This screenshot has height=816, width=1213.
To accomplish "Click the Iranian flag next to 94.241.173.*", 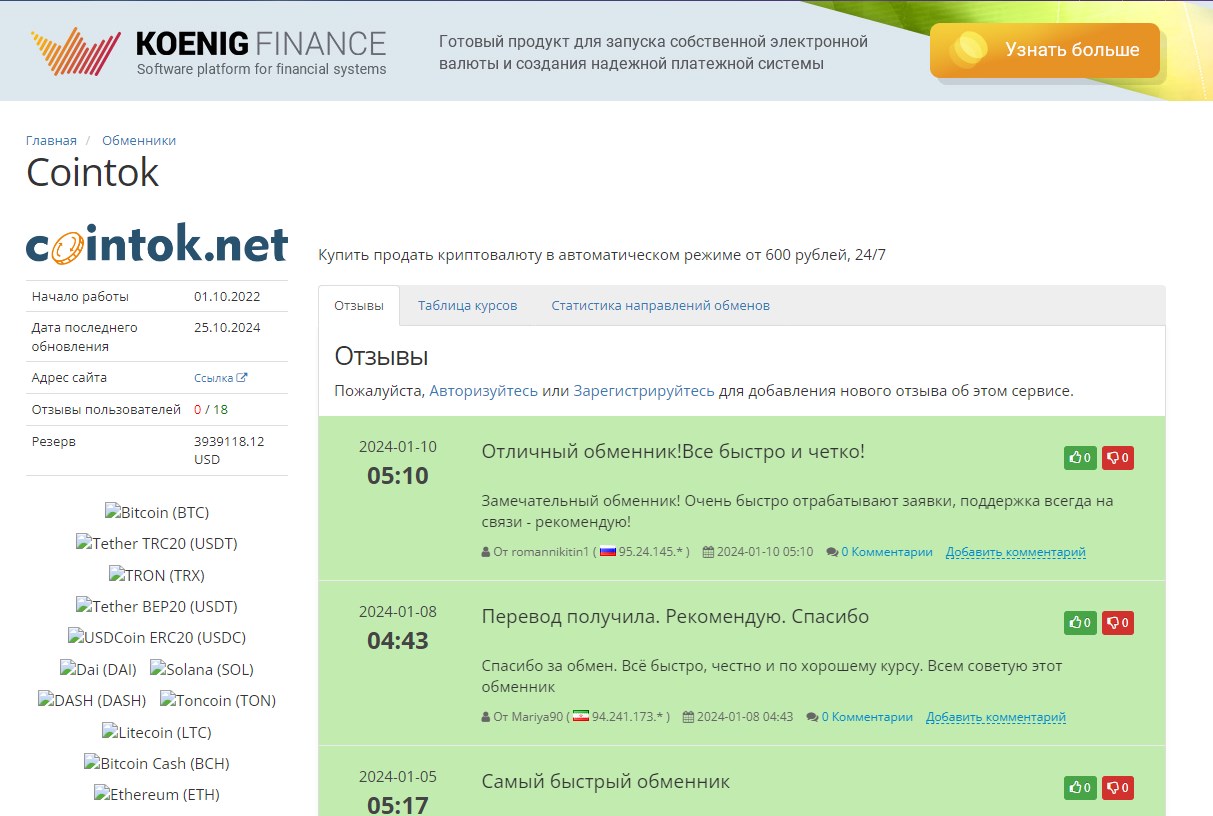I will [581, 717].
